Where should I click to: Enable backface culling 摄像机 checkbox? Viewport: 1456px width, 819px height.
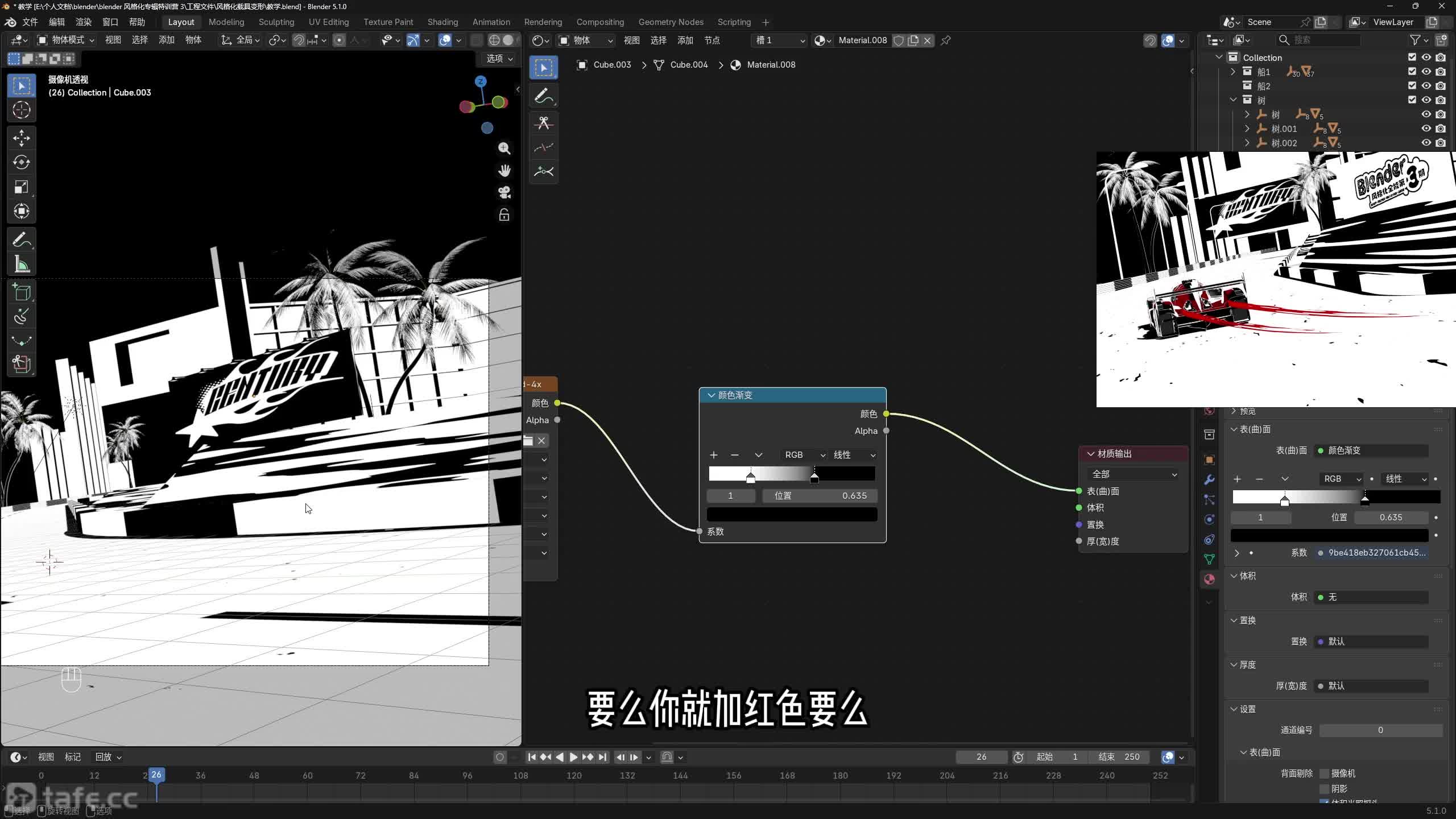[1325, 773]
